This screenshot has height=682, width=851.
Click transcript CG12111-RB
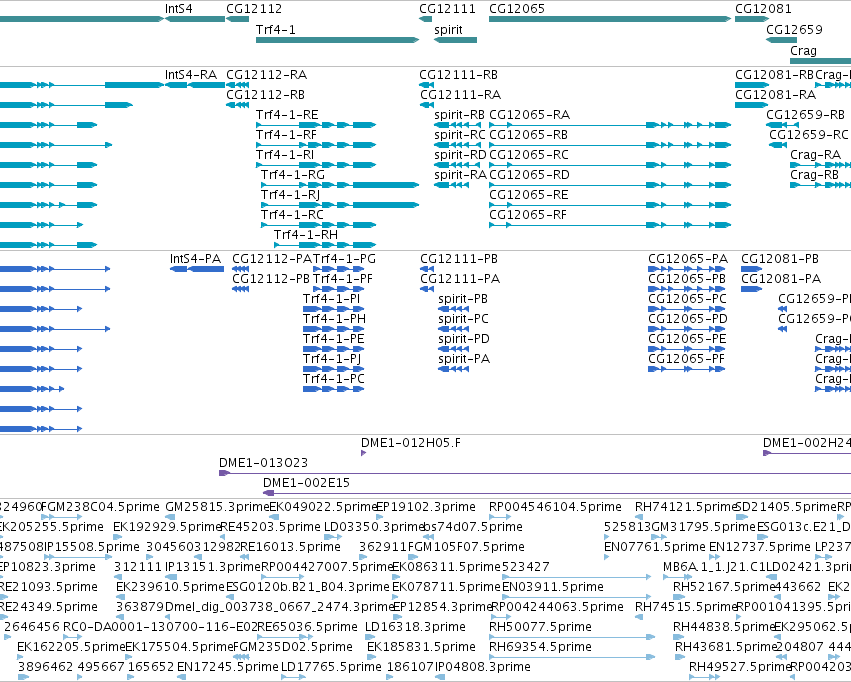pos(427,85)
